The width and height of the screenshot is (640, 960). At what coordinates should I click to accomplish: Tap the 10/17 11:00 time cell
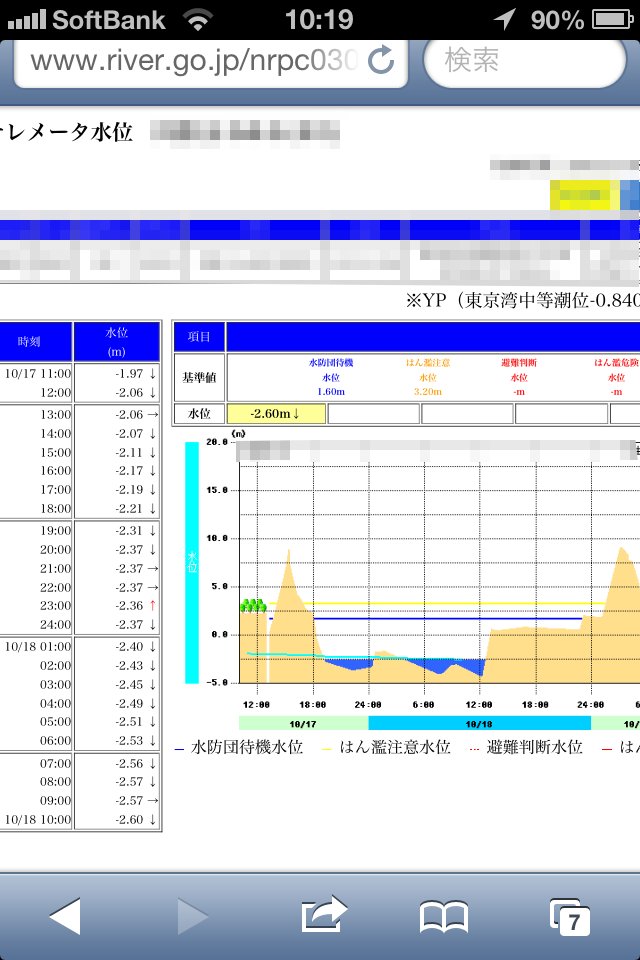[x=37, y=373]
